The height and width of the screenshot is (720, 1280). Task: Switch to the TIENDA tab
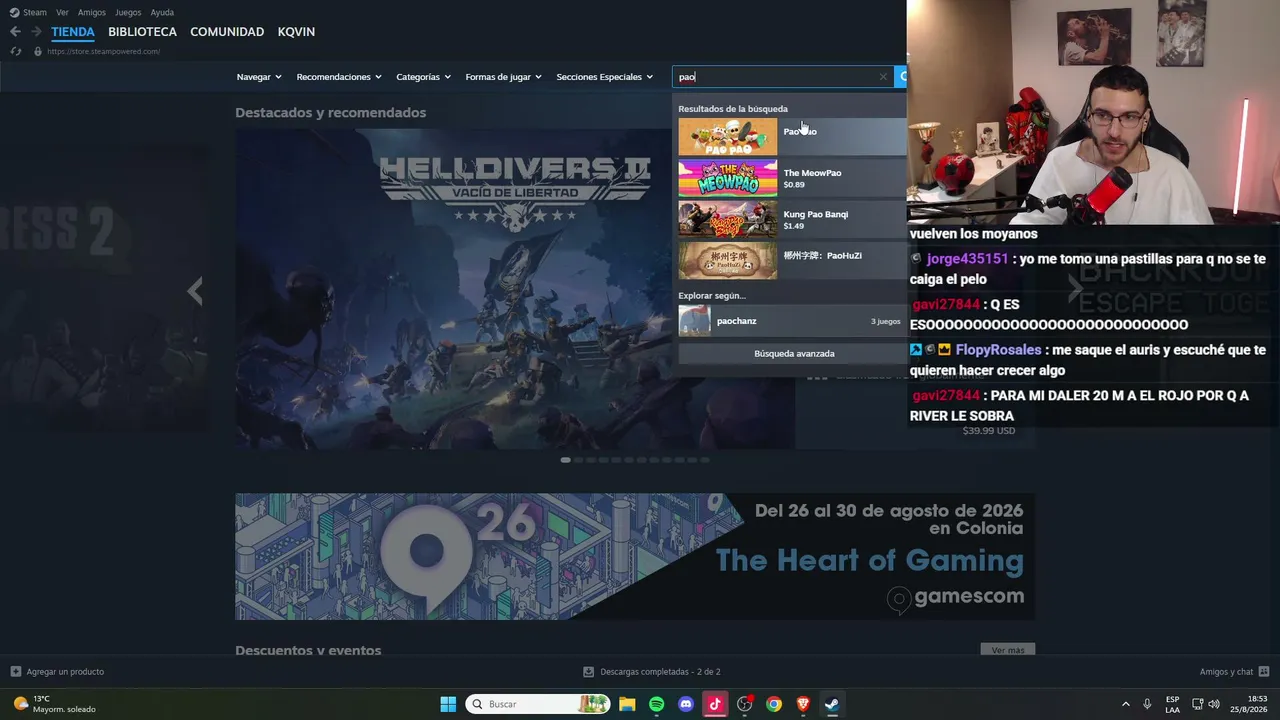(x=73, y=32)
